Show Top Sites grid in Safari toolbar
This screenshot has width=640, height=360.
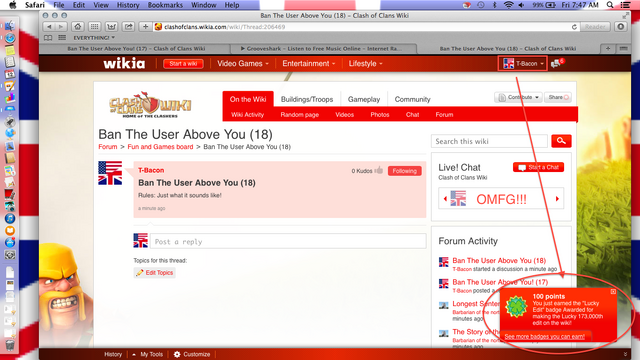pyautogui.click(x=94, y=27)
